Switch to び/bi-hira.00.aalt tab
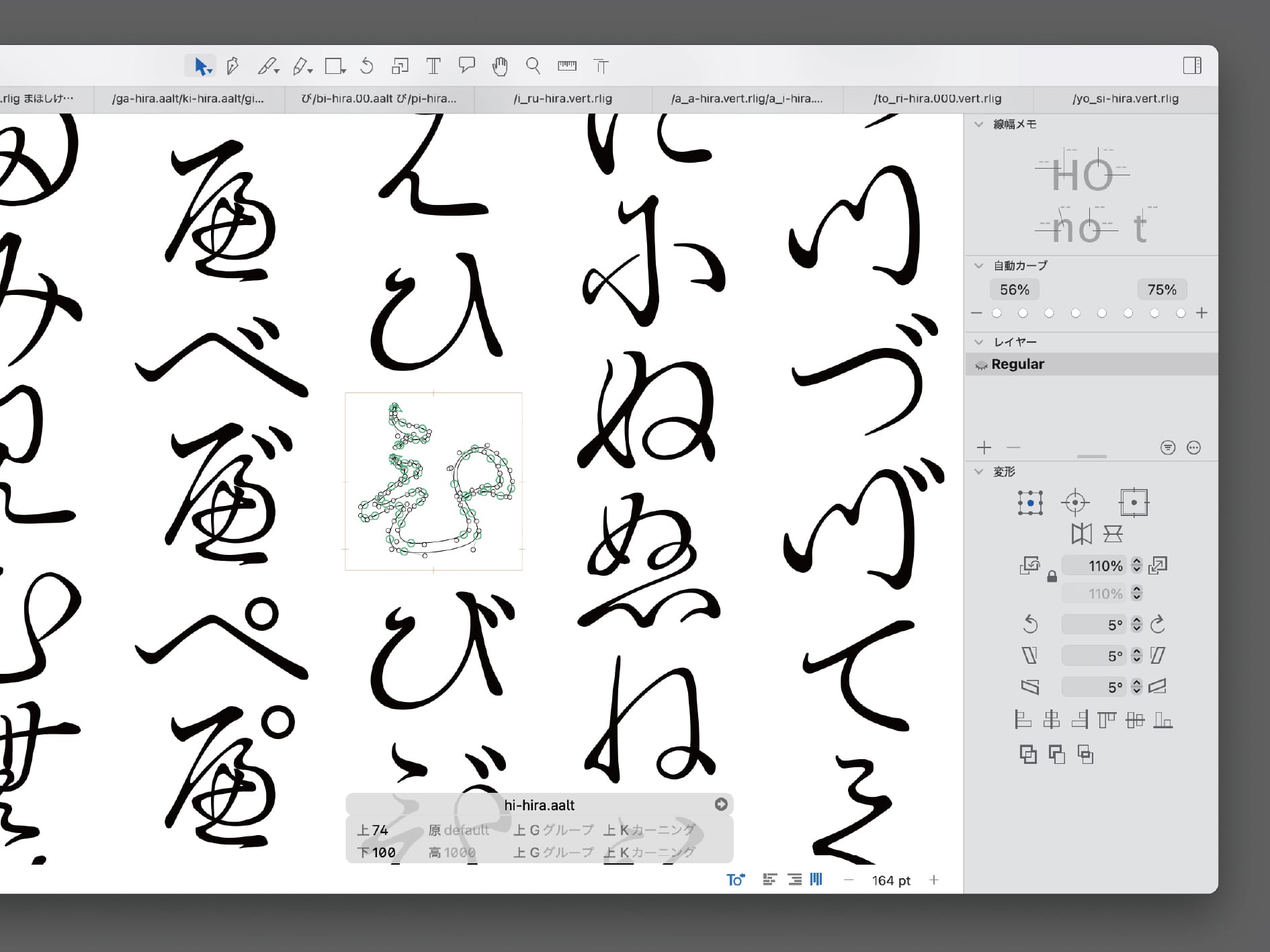 (x=379, y=99)
